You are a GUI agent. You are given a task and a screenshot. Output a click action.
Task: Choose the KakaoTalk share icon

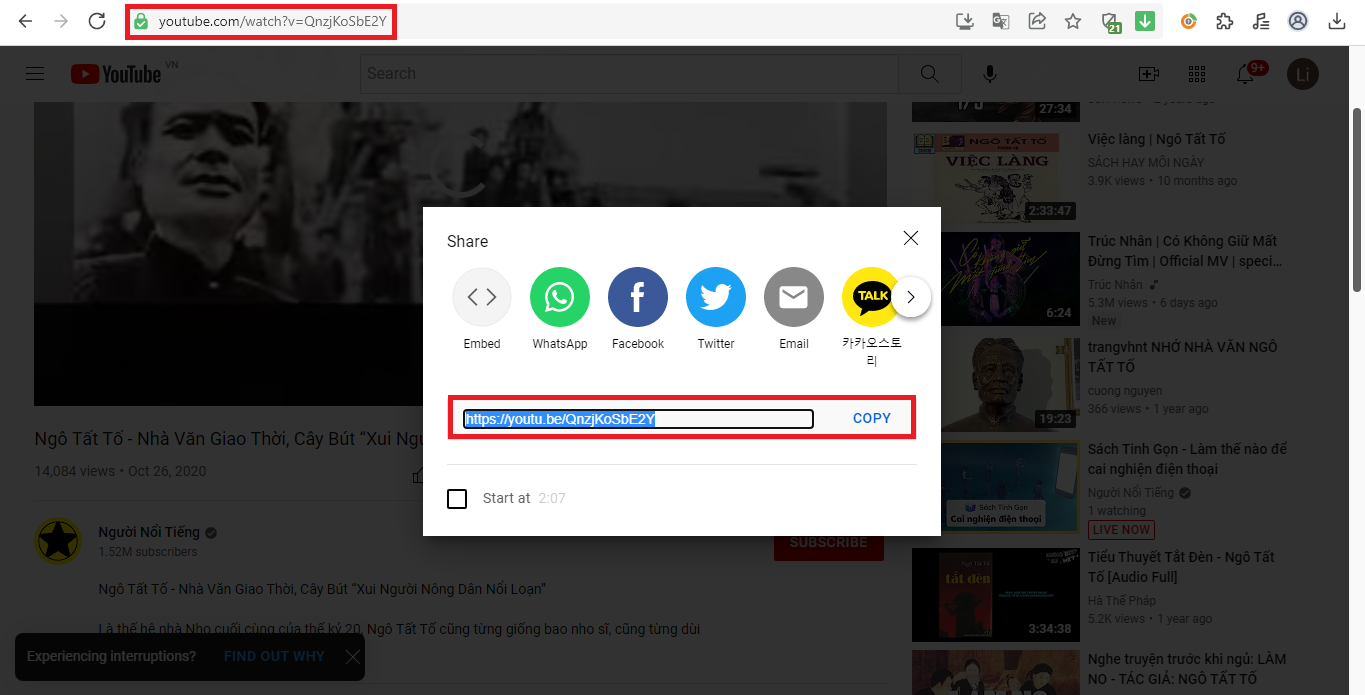click(871, 298)
